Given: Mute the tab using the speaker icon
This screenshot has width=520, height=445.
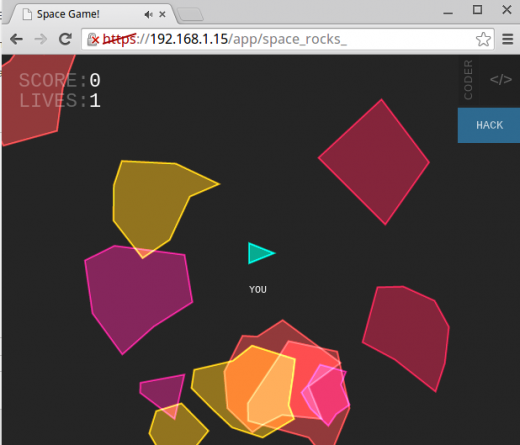Looking at the screenshot, I should pyautogui.click(x=148, y=14).
